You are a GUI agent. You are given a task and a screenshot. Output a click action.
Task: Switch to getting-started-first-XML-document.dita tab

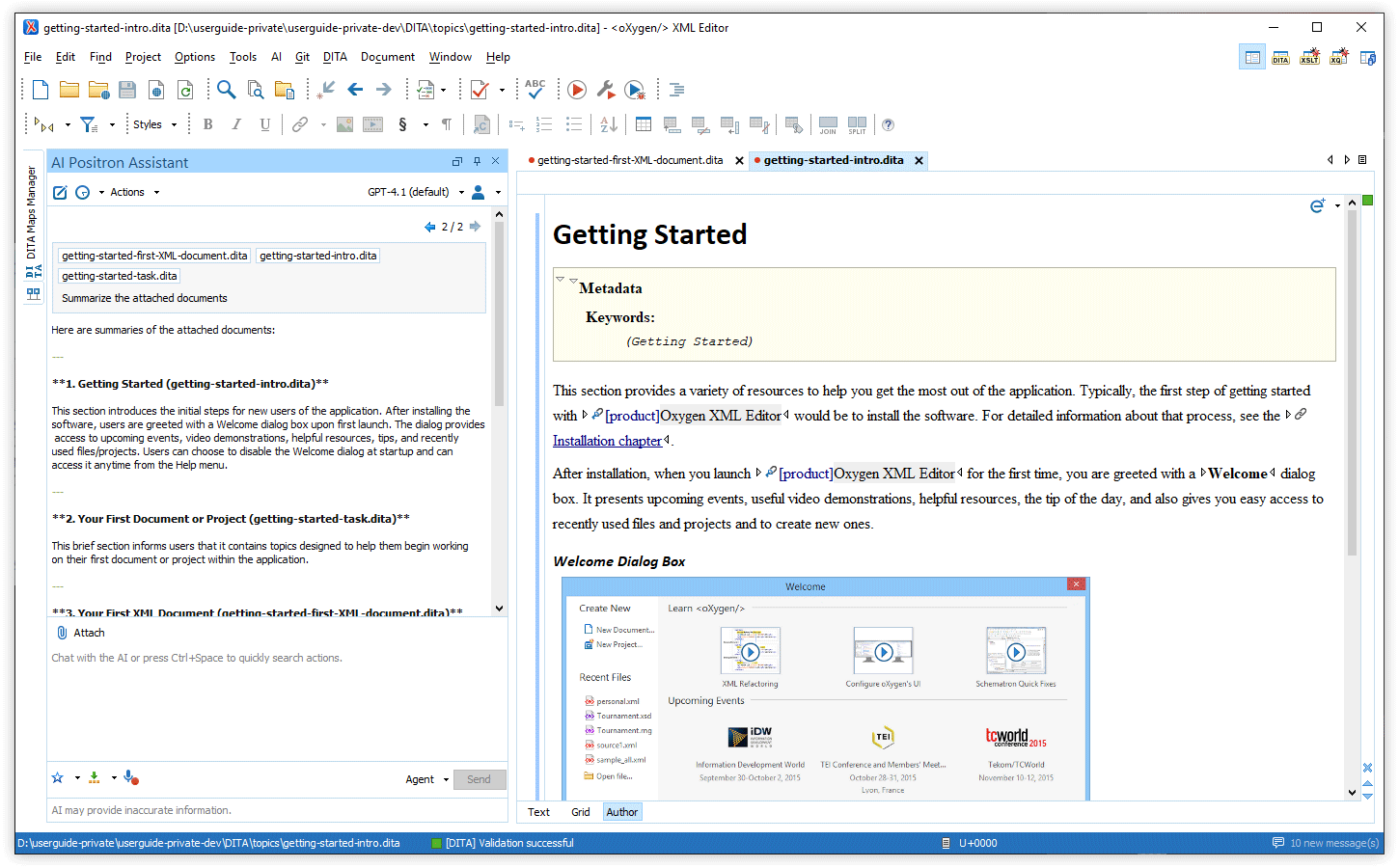(630, 160)
